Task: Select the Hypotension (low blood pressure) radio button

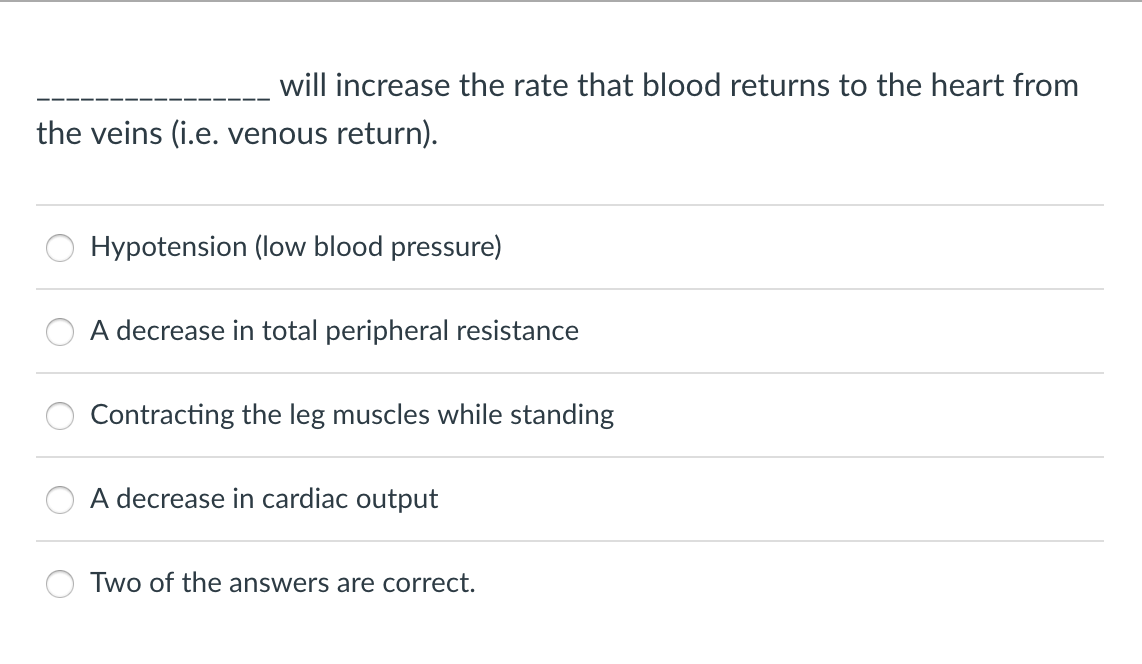Action: (x=59, y=248)
